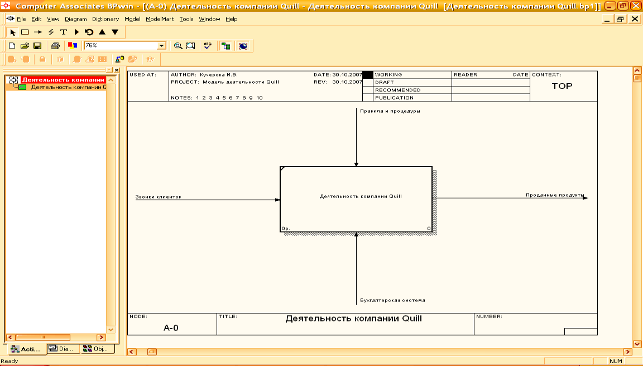Open the Diagram menu
Screen dimensions: 643x366
pos(76,19)
